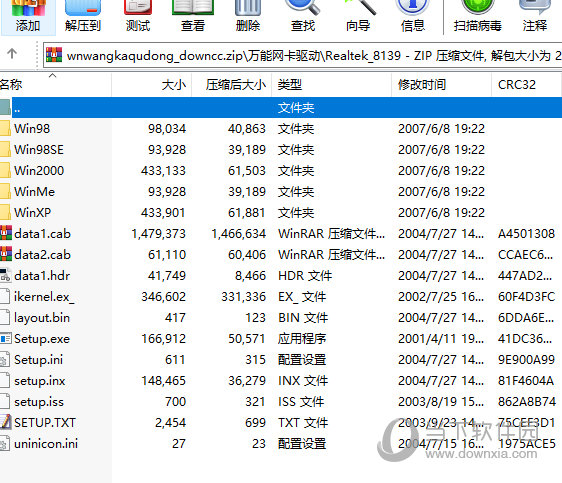Click the Setup.ini config file icon

pyautogui.click(x=5, y=359)
